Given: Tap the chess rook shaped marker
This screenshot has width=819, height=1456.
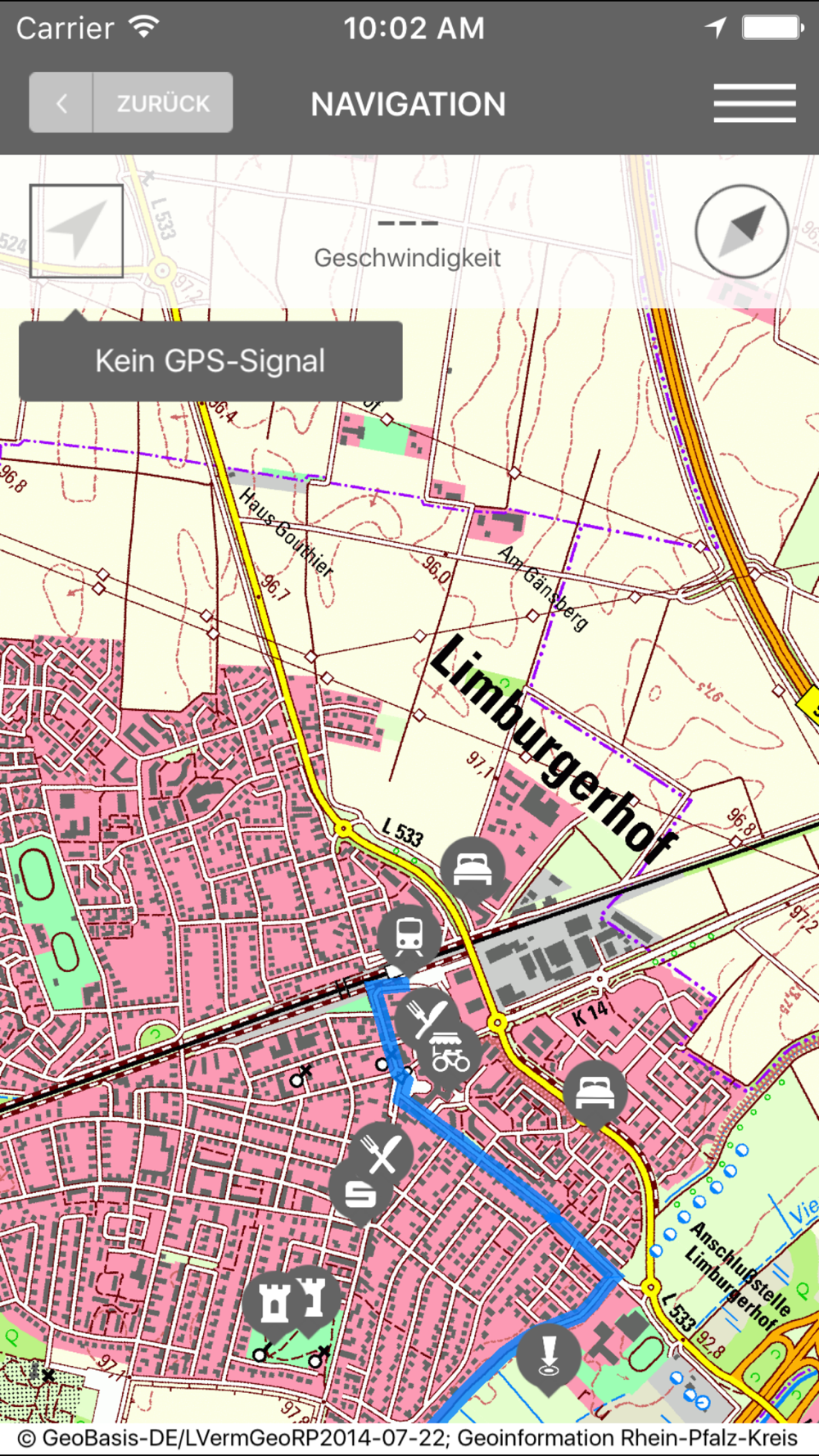Looking at the screenshot, I should tap(313, 1299).
